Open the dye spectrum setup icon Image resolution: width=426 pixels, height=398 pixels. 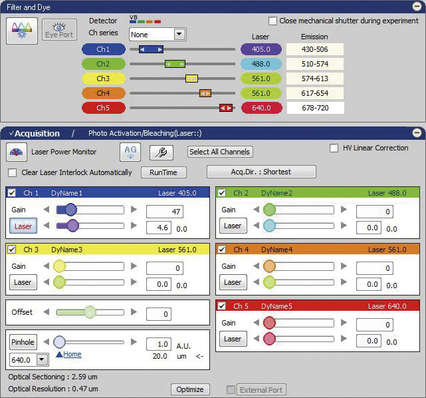click(22, 31)
